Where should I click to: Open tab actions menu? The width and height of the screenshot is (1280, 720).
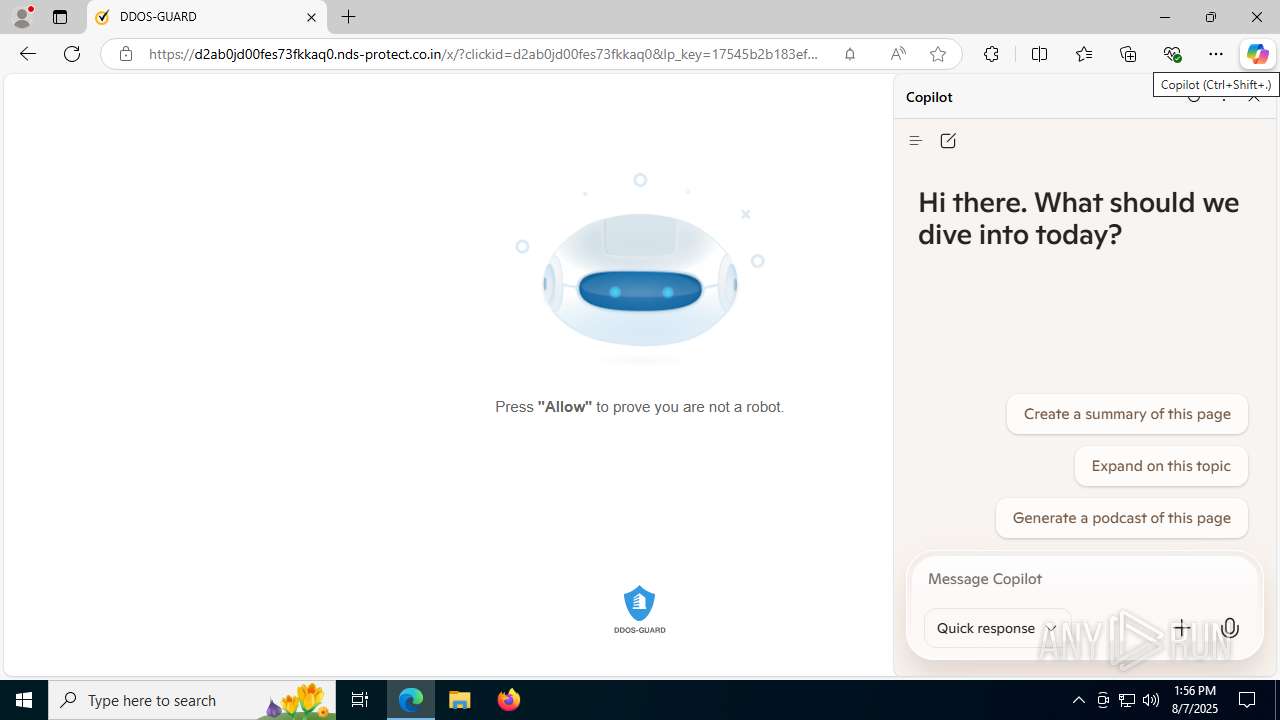pyautogui.click(x=60, y=17)
